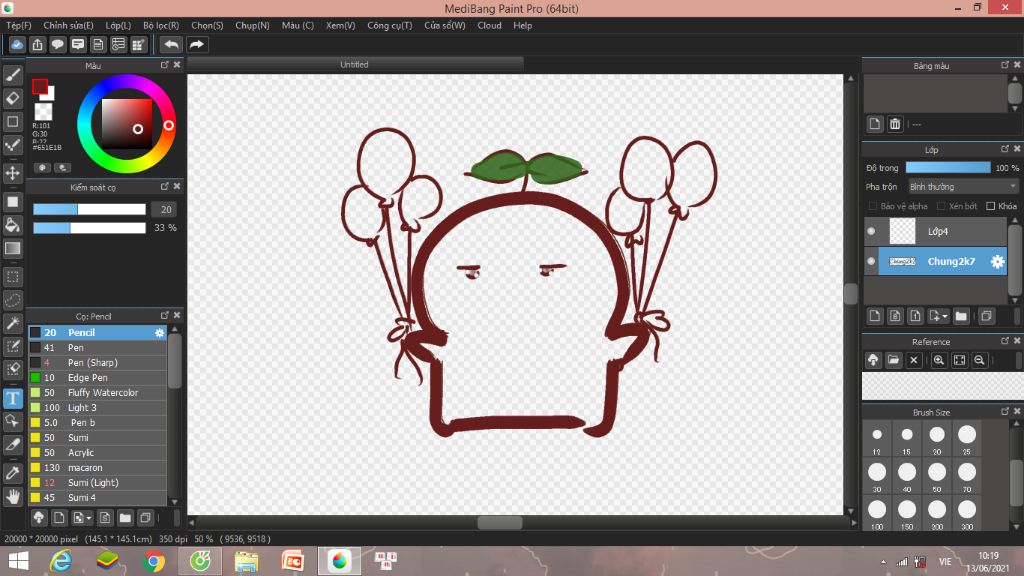
Task: Click the Độ trong opacity slider
Action: [x=947, y=167]
